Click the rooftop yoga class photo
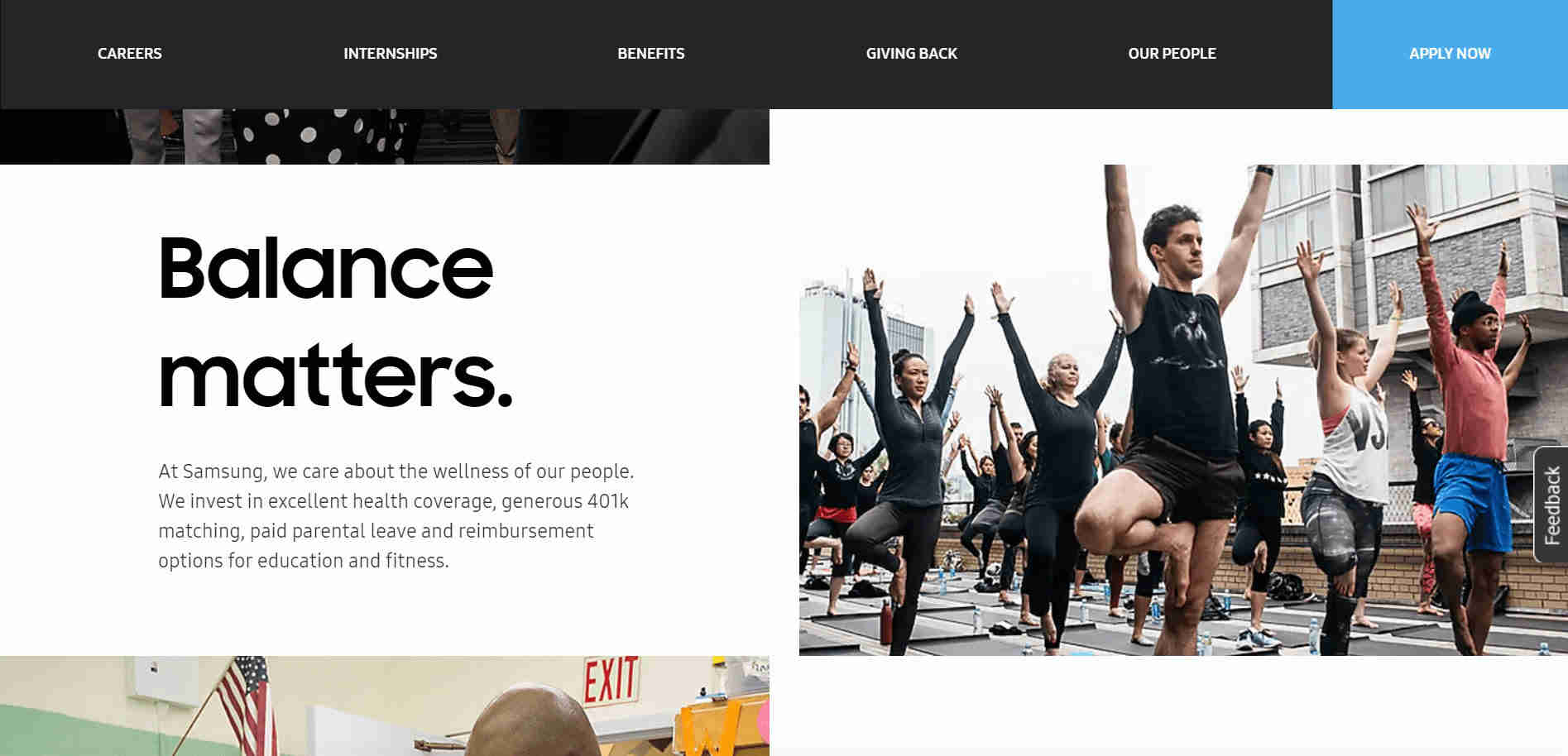Viewport: 1568px width, 756px height. [1183, 410]
